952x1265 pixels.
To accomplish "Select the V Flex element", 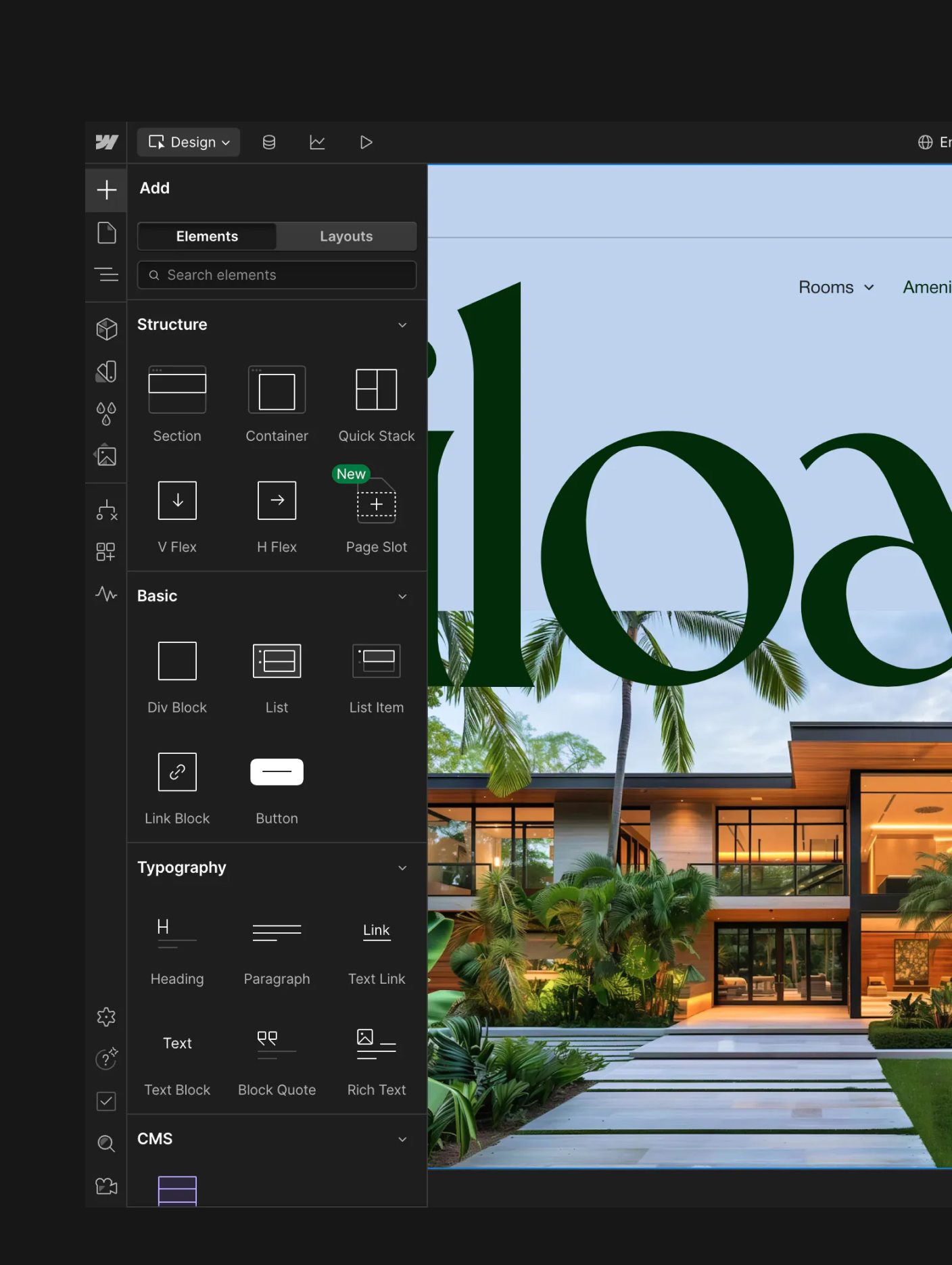I will coord(177,517).
